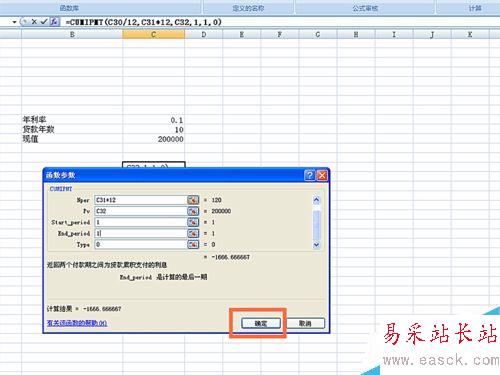
Task: Click the Pv input field containing C32
Action: click(x=141, y=211)
